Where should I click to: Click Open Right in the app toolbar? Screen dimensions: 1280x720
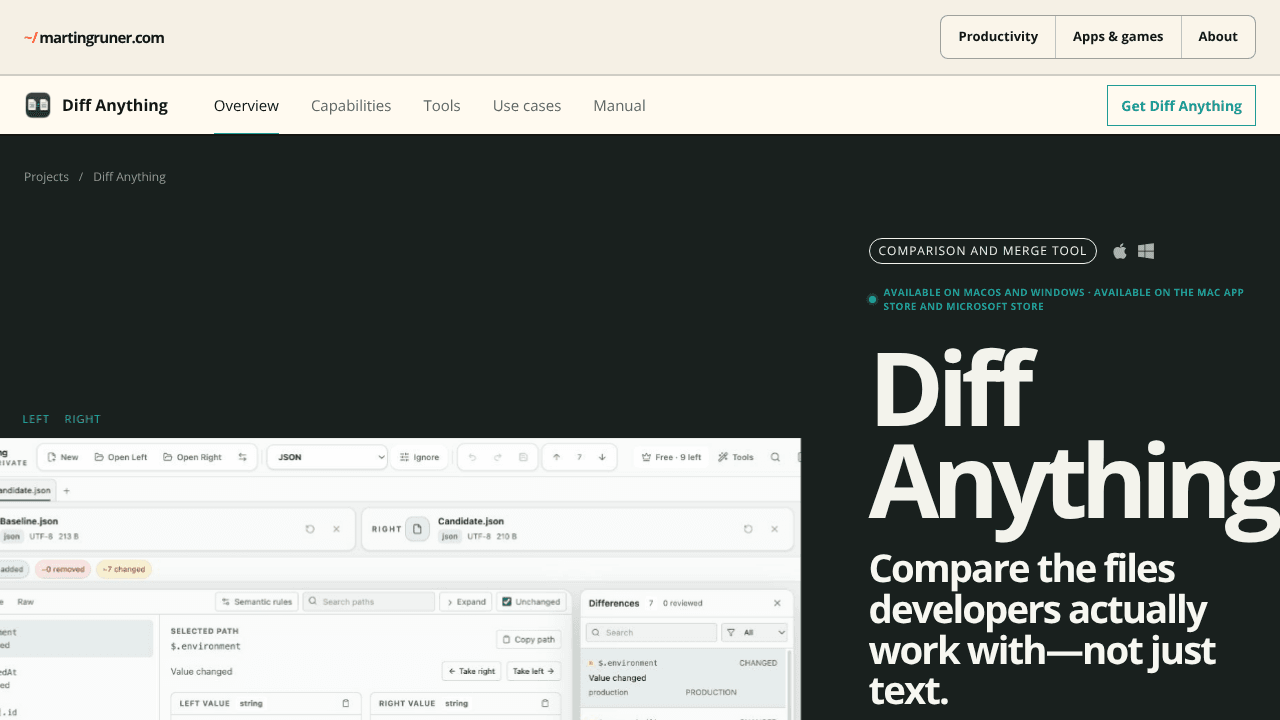pos(192,457)
